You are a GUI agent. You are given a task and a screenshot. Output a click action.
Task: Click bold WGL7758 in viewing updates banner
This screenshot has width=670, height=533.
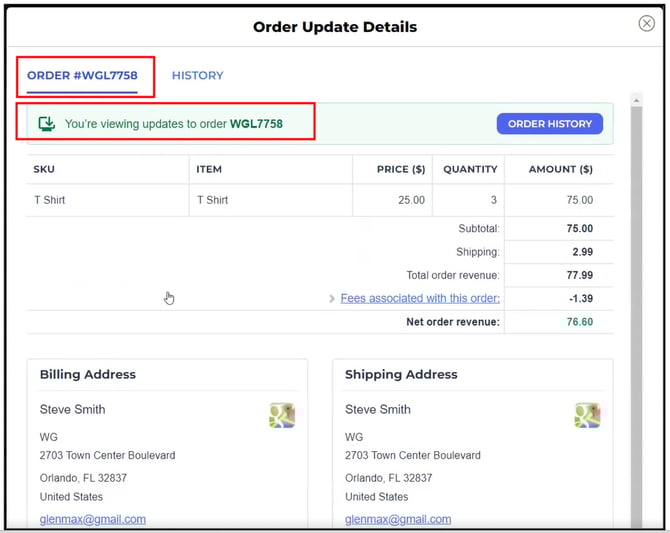(x=256, y=124)
